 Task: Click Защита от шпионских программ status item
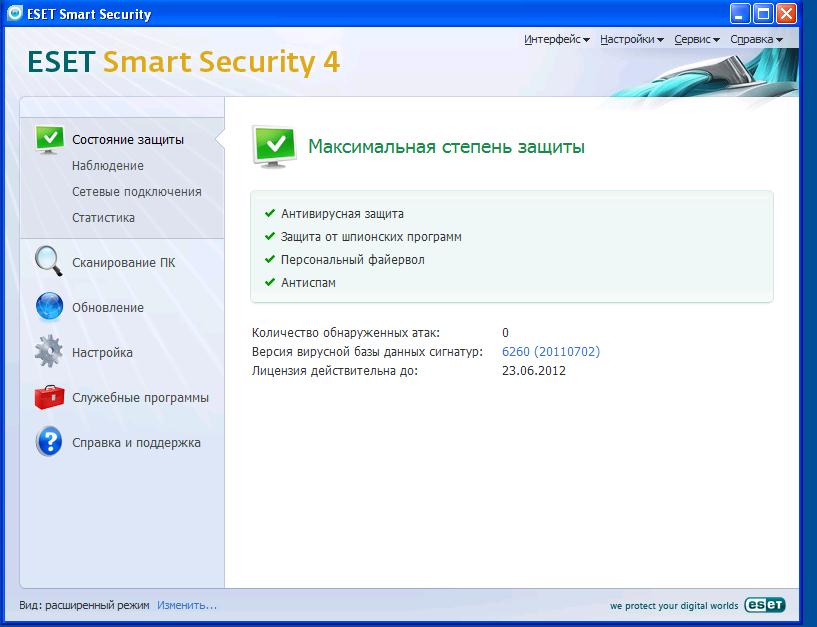(371, 237)
